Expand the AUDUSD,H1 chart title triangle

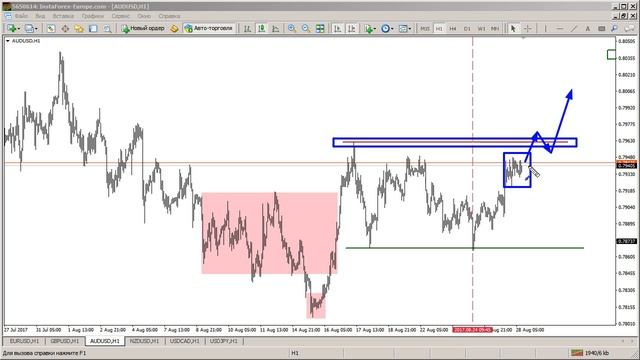[7, 41]
